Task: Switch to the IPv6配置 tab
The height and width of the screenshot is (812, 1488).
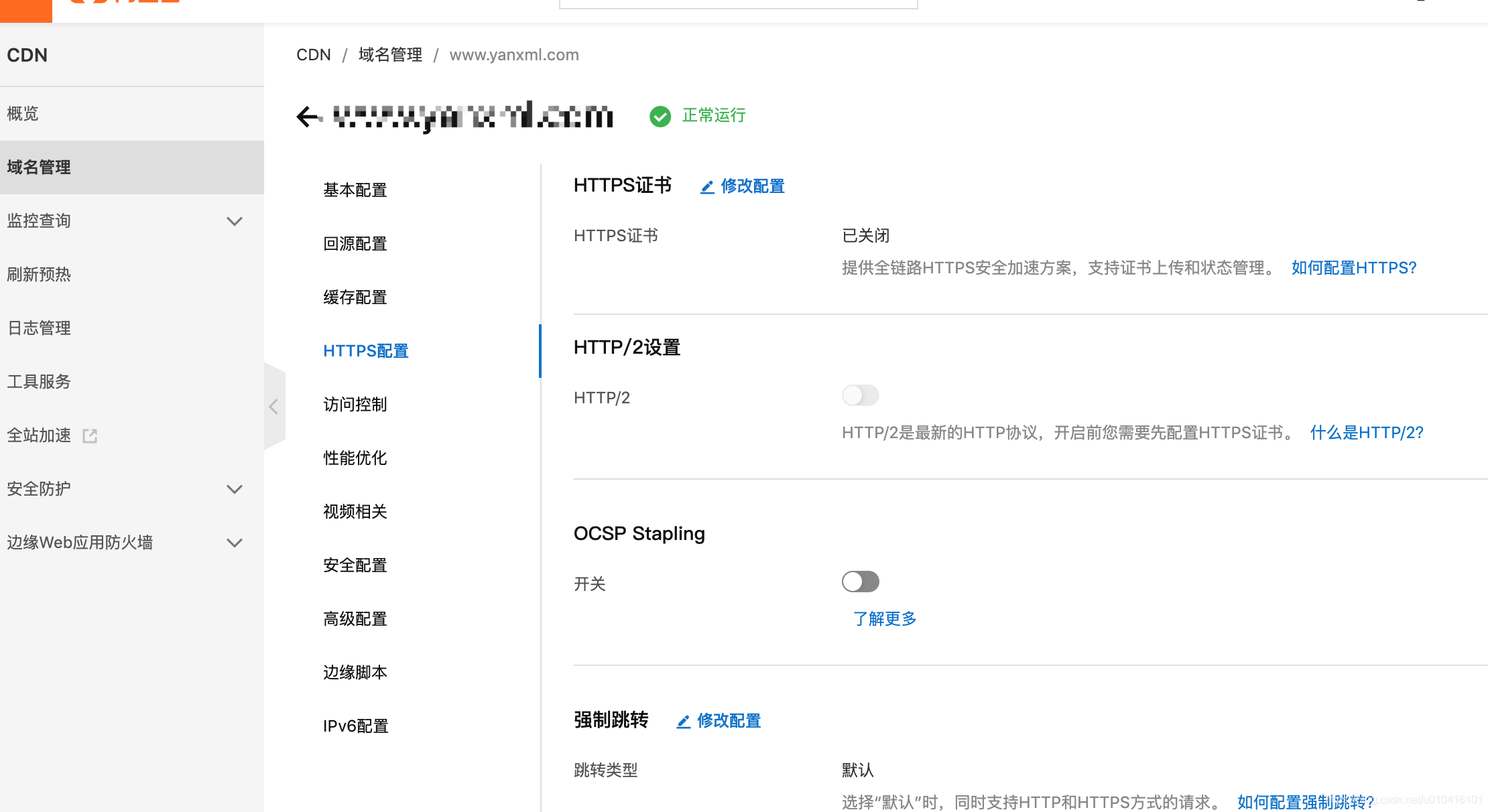Action: click(356, 726)
